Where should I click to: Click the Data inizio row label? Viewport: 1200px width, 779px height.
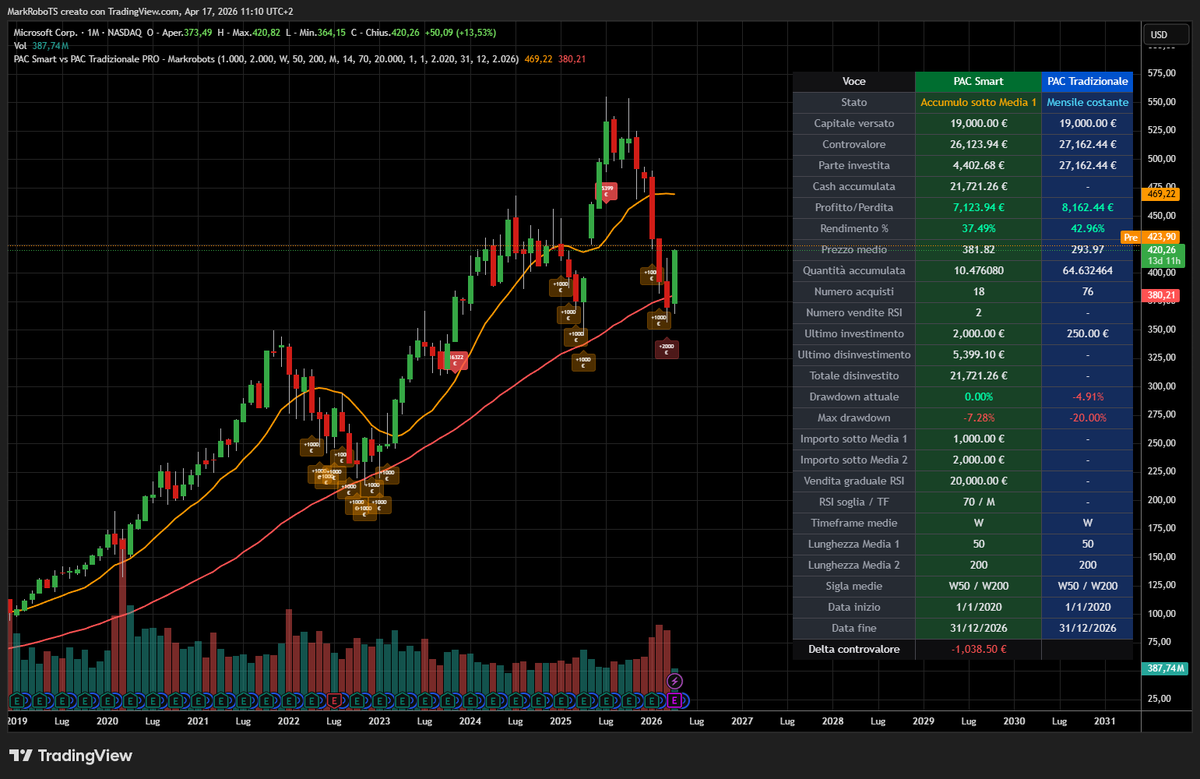pyautogui.click(x=854, y=607)
